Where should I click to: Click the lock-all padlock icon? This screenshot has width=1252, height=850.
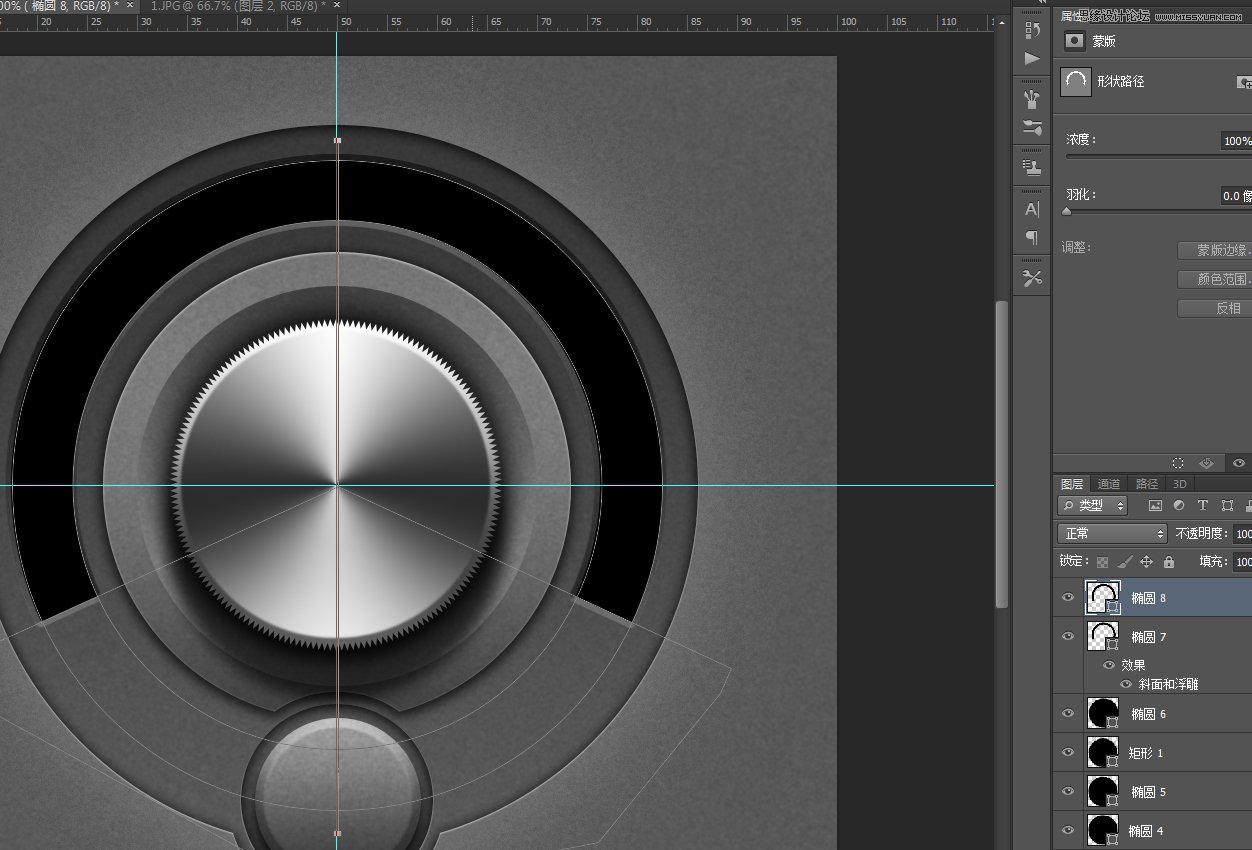coord(1168,562)
